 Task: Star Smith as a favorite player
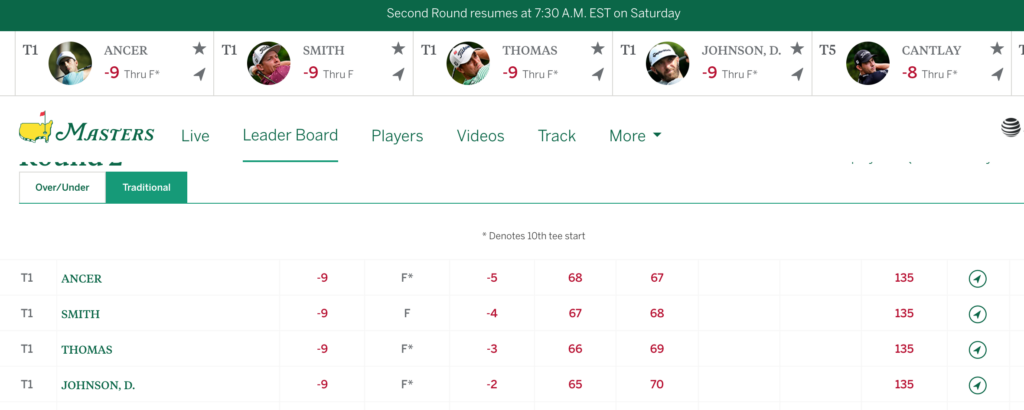click(x=398, y=49)
